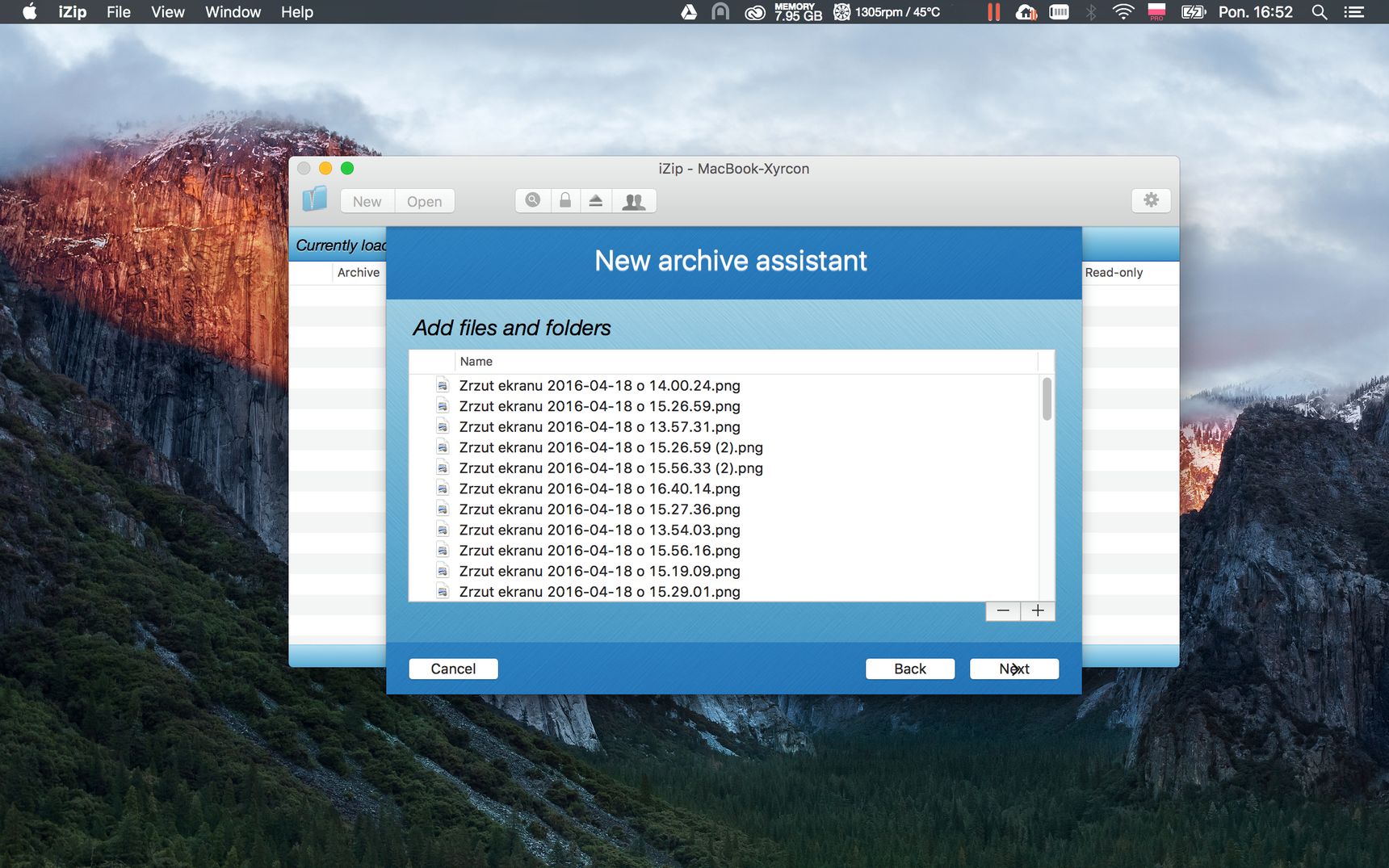Click the share people icon in toolbar
This screenshot has width=1389, height=868.
tap(634, 201)
